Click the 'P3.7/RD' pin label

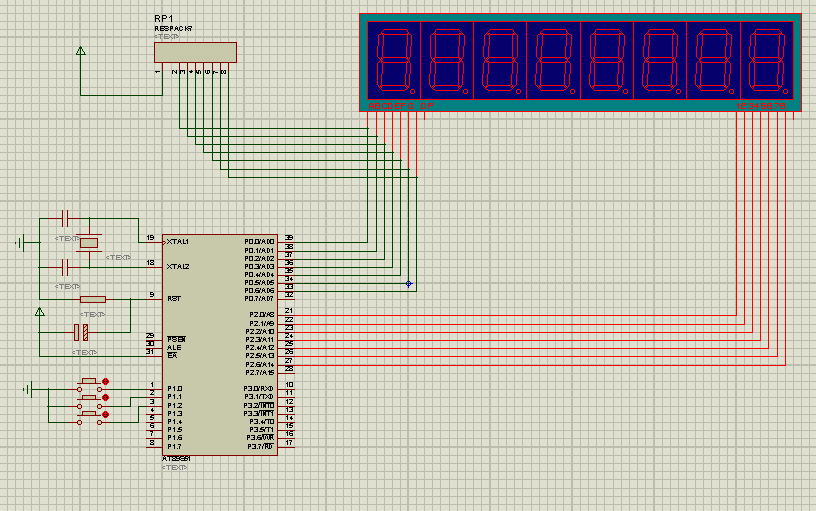click(x=260, y=446)
